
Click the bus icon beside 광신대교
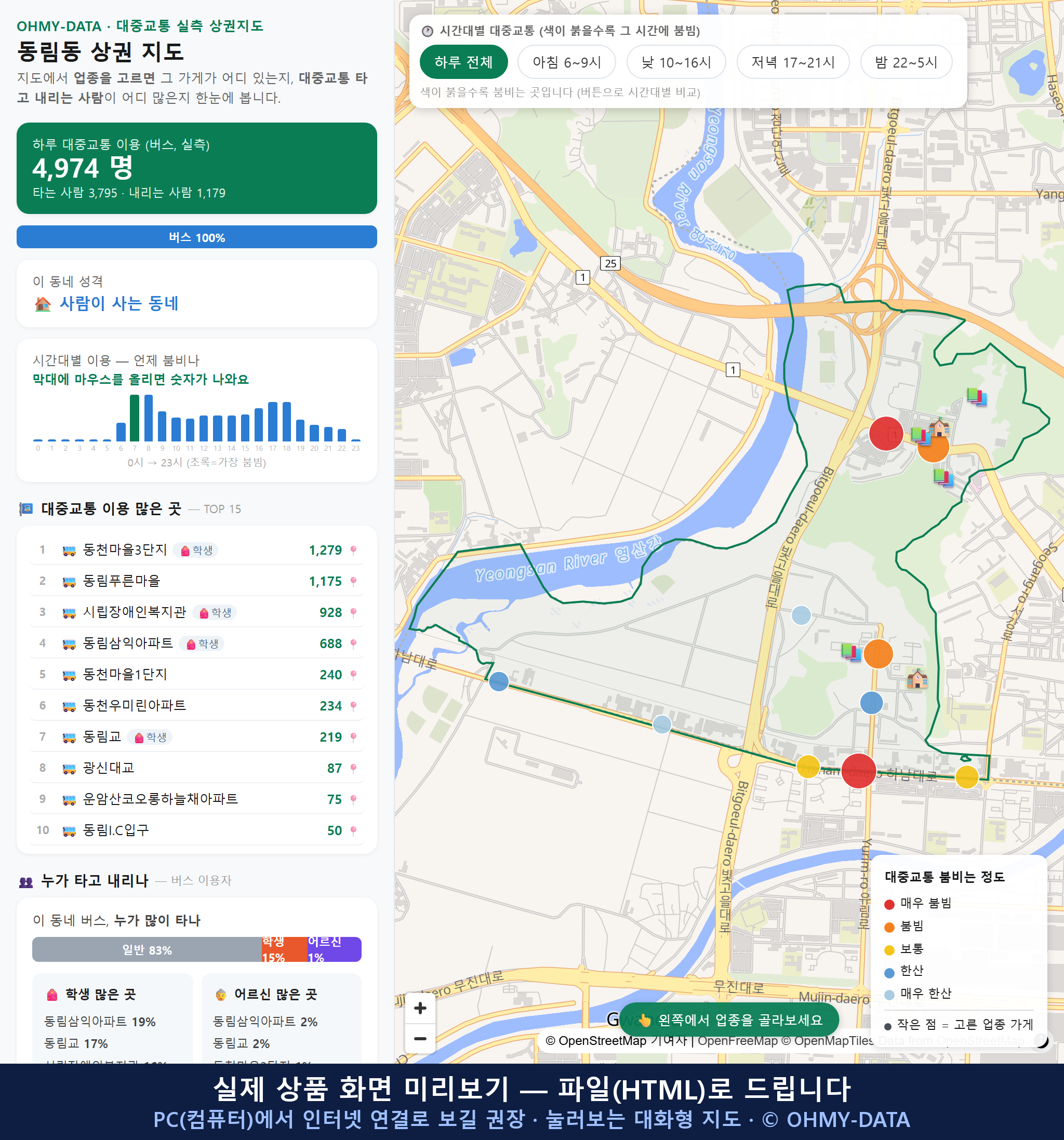(69, 769)
